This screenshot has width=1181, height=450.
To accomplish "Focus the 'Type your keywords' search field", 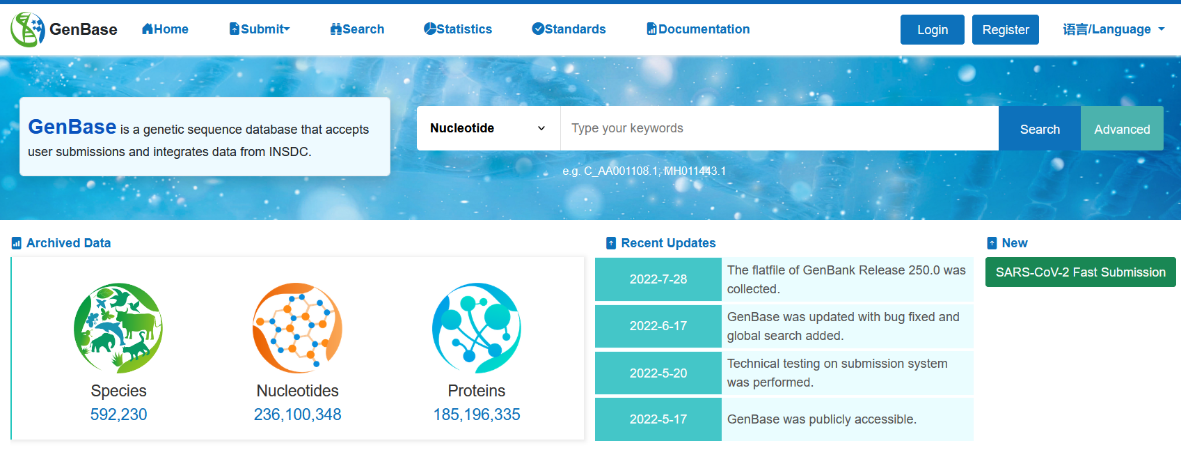I will [x=778, y=128].
